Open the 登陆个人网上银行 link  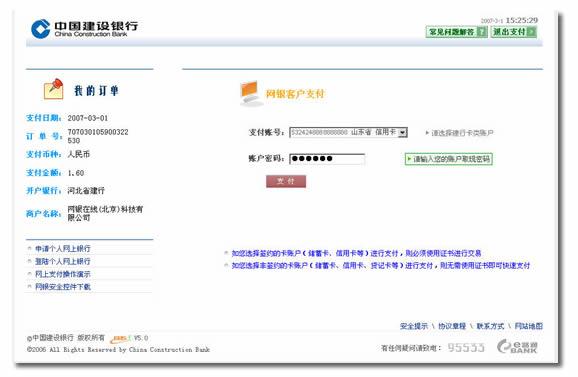pos(63,261)
